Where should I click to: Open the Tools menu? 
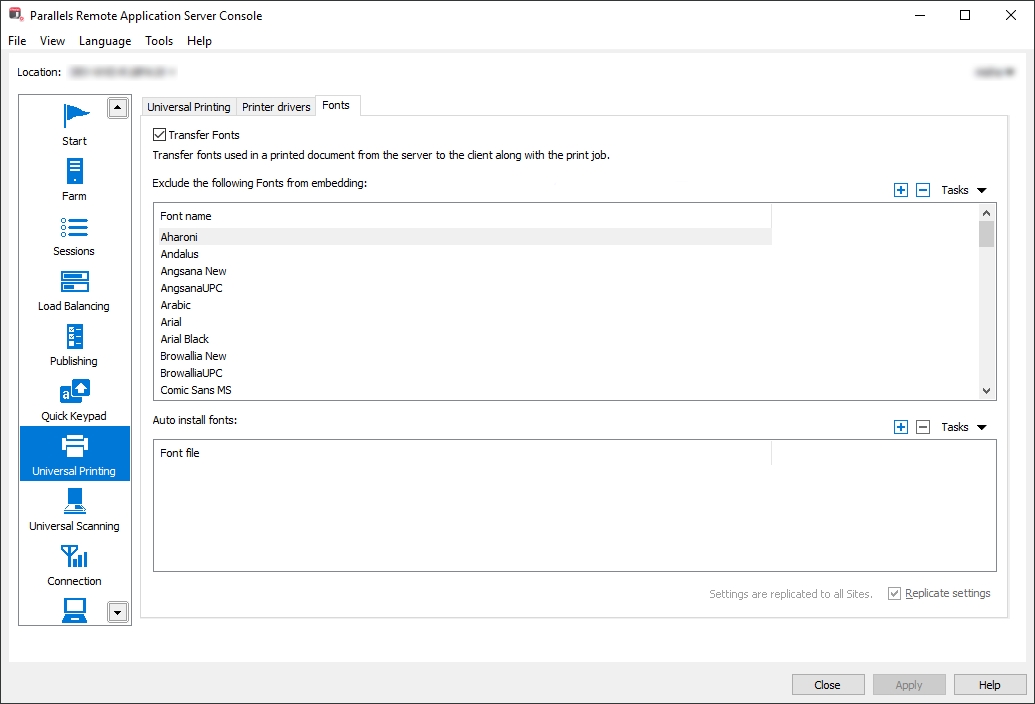[159, 41]
